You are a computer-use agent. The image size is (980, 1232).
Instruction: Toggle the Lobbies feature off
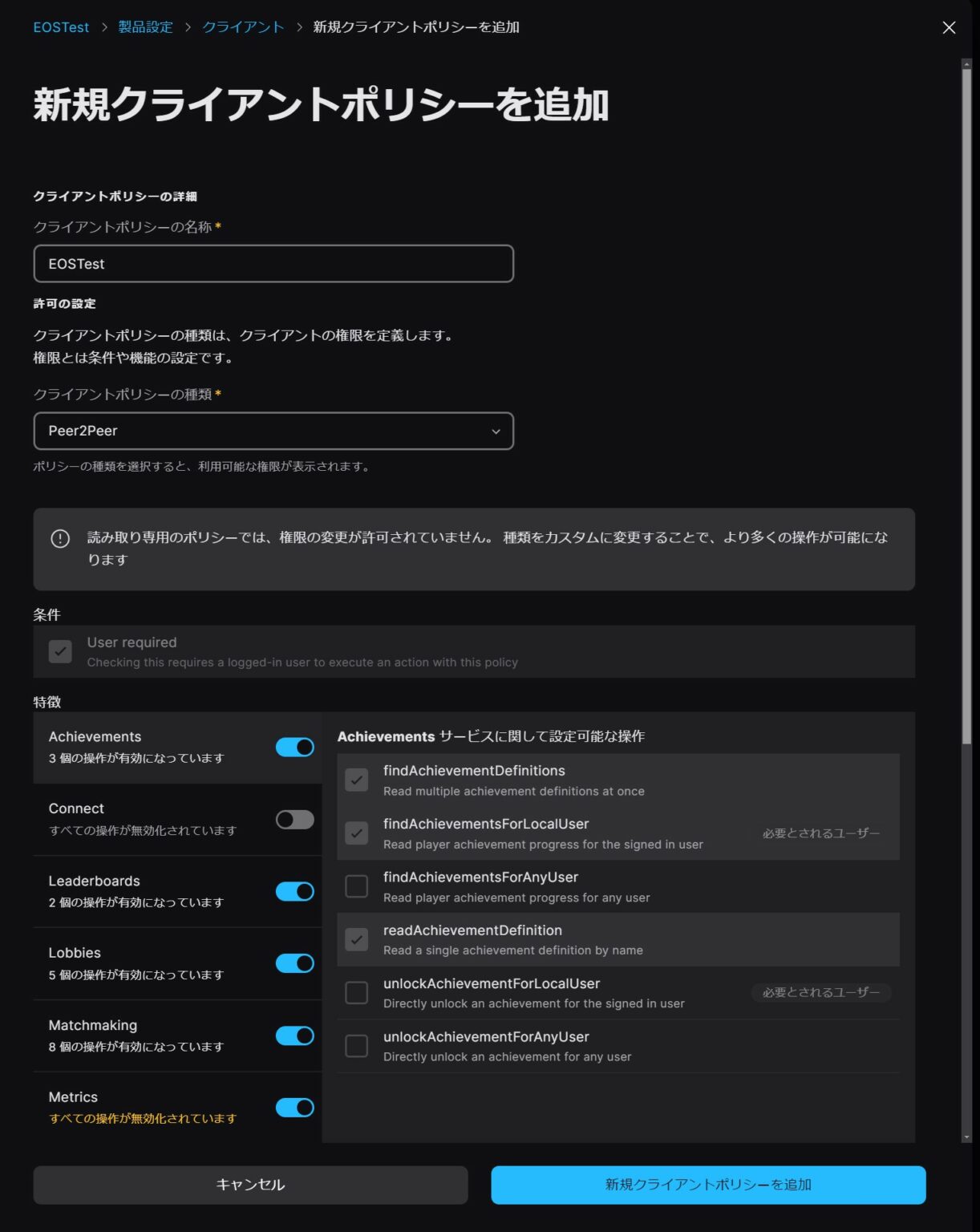294,963
